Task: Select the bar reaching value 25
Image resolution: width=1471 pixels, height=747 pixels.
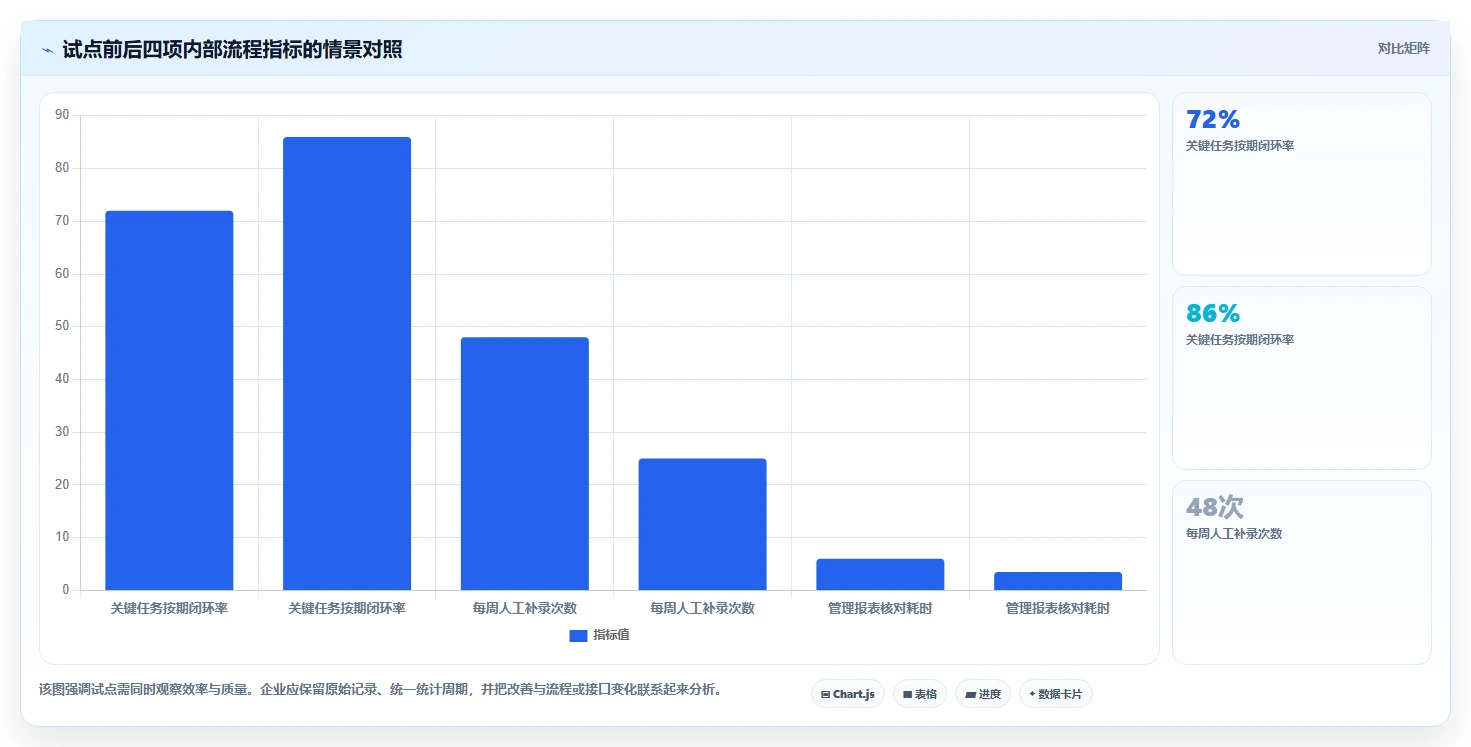Action: 703,524
